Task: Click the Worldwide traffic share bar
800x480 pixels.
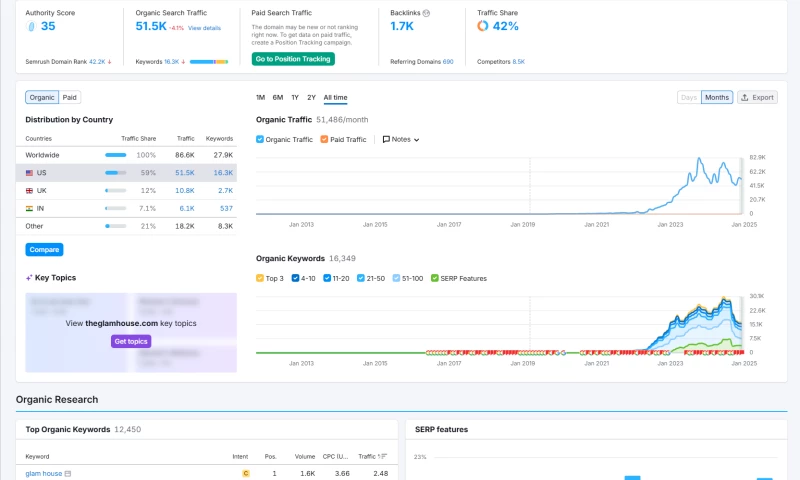Action: coord(116,155)
